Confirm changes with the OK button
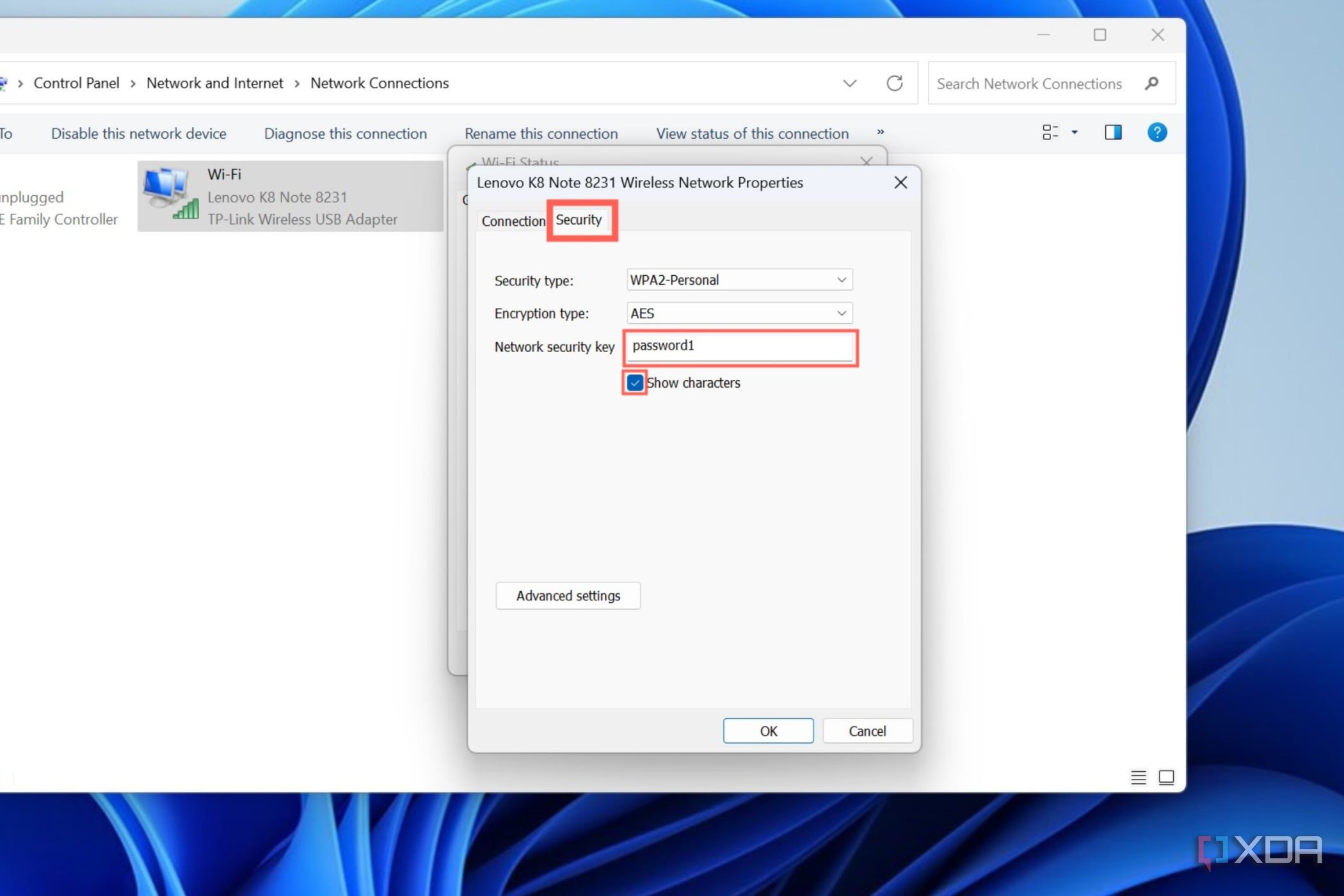 coord(768,730)
